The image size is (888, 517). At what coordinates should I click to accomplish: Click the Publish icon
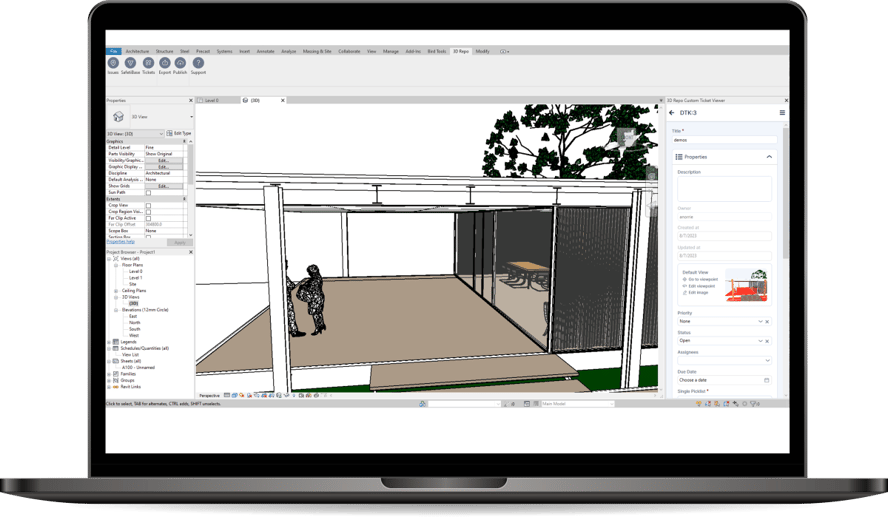click(x=180, y=63)
